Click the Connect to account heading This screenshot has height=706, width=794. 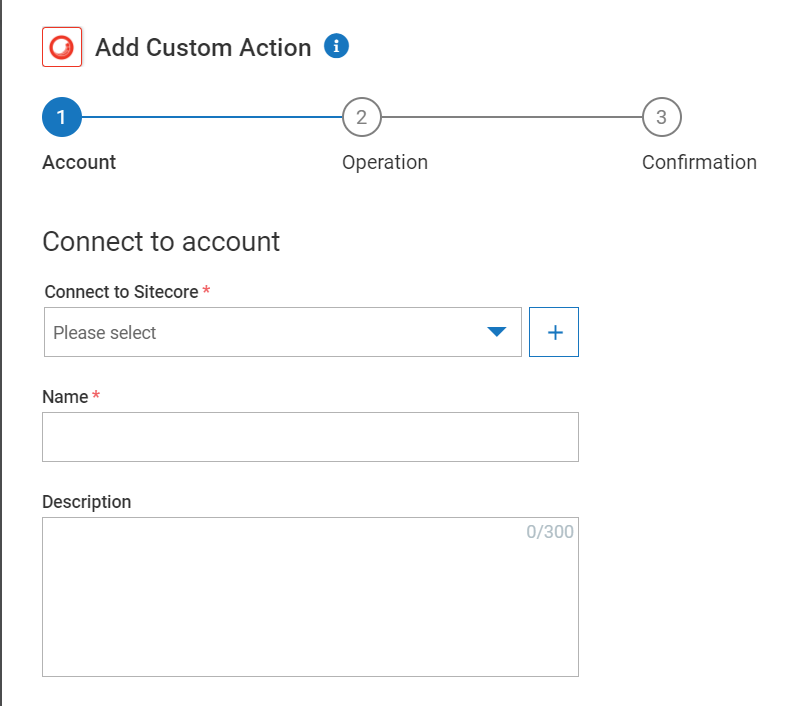coord(161,242)
